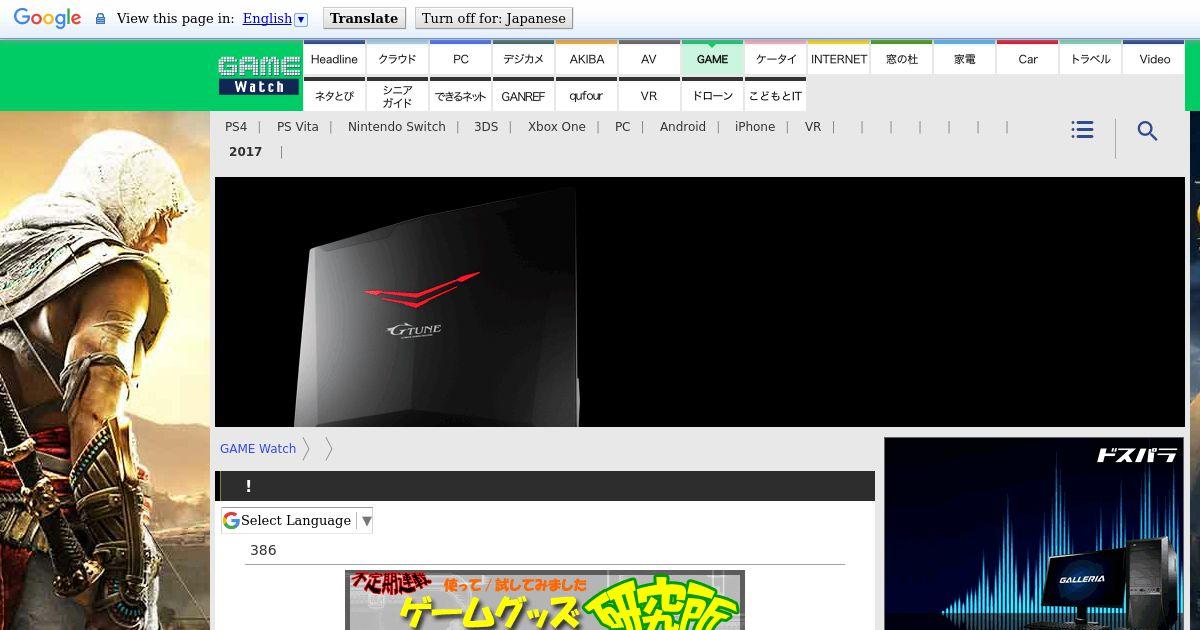Open the シニアガイド tab
This screenshot has height=630, width=1200.
point(397,95)
